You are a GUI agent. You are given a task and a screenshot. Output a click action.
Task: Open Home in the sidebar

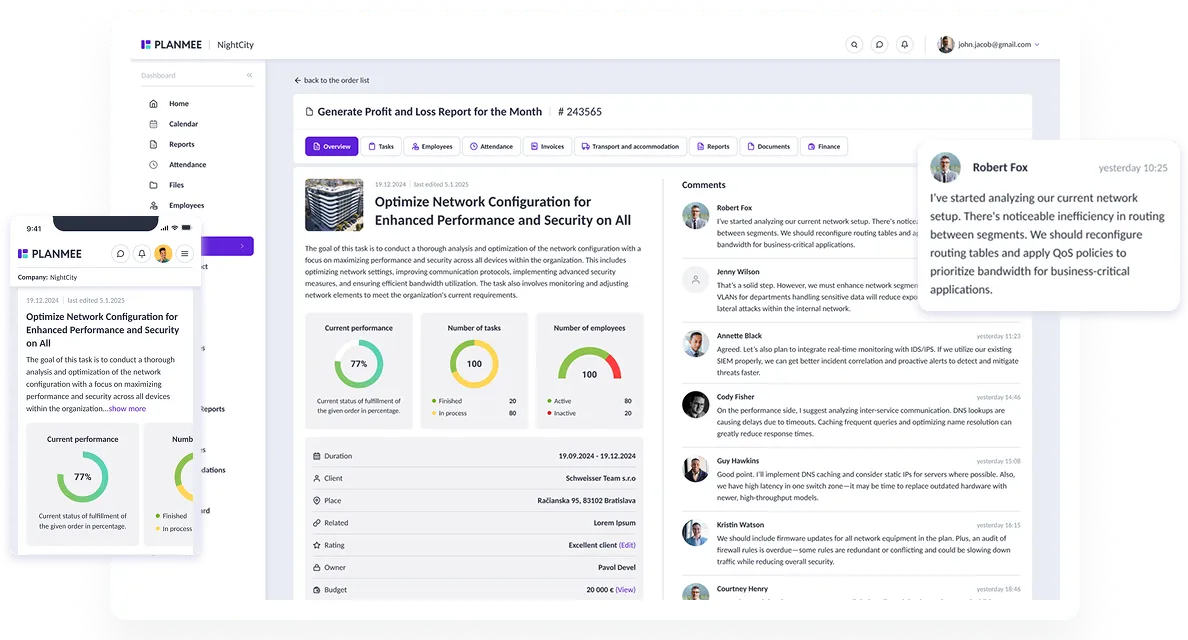click(x=179, y=104)
